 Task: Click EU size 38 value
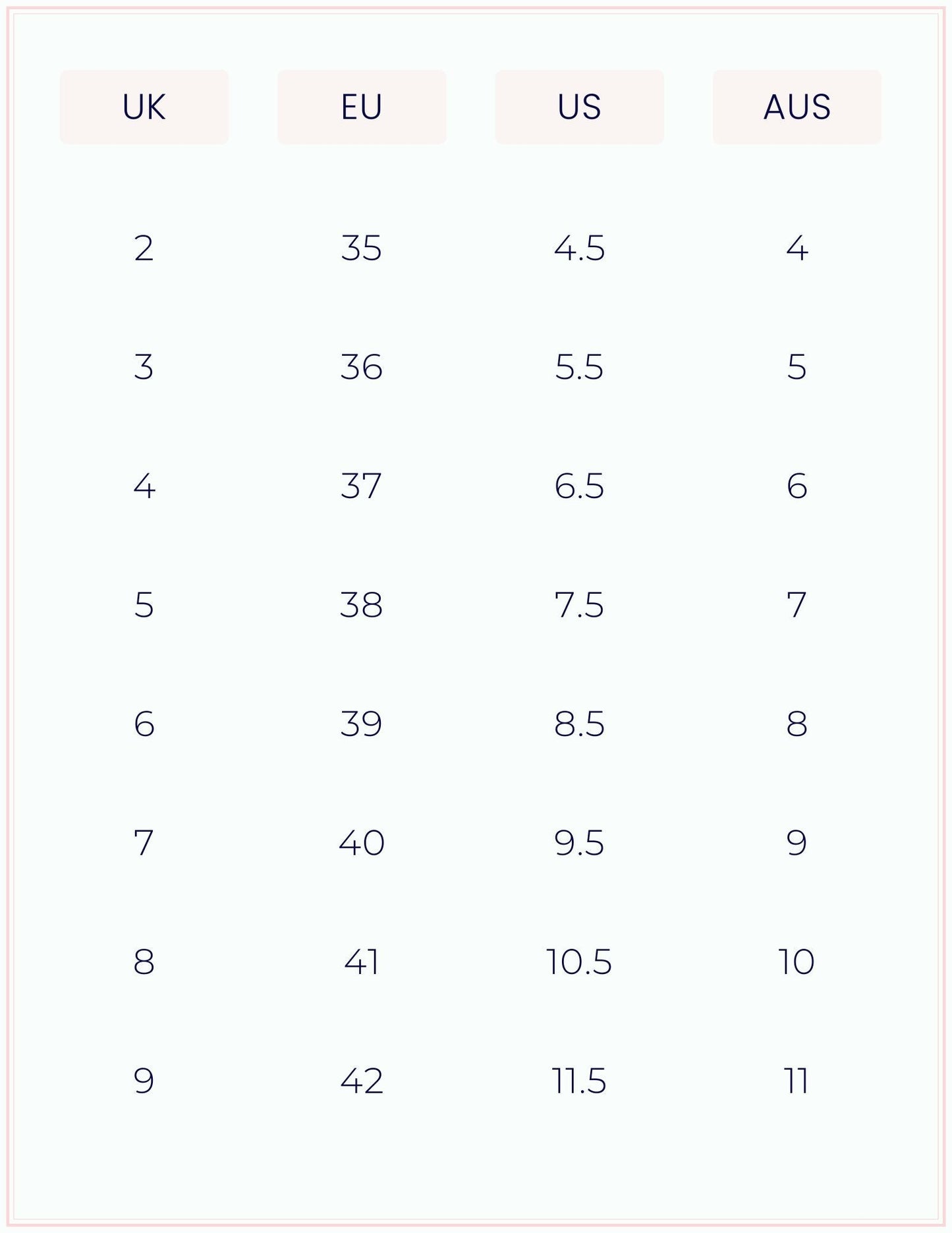tap(362, 605)
